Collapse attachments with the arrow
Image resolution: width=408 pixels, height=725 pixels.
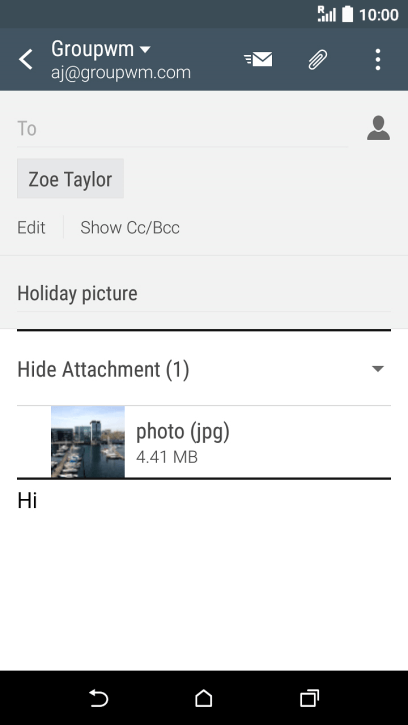pyautogui.click(x=378, y=369)
